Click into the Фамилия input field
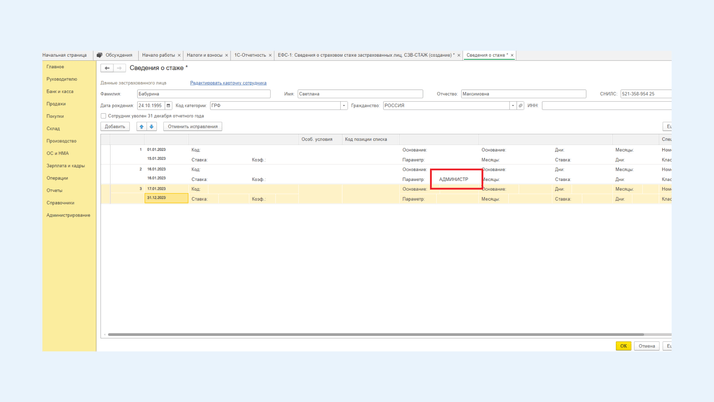 [x=203, y=94]
